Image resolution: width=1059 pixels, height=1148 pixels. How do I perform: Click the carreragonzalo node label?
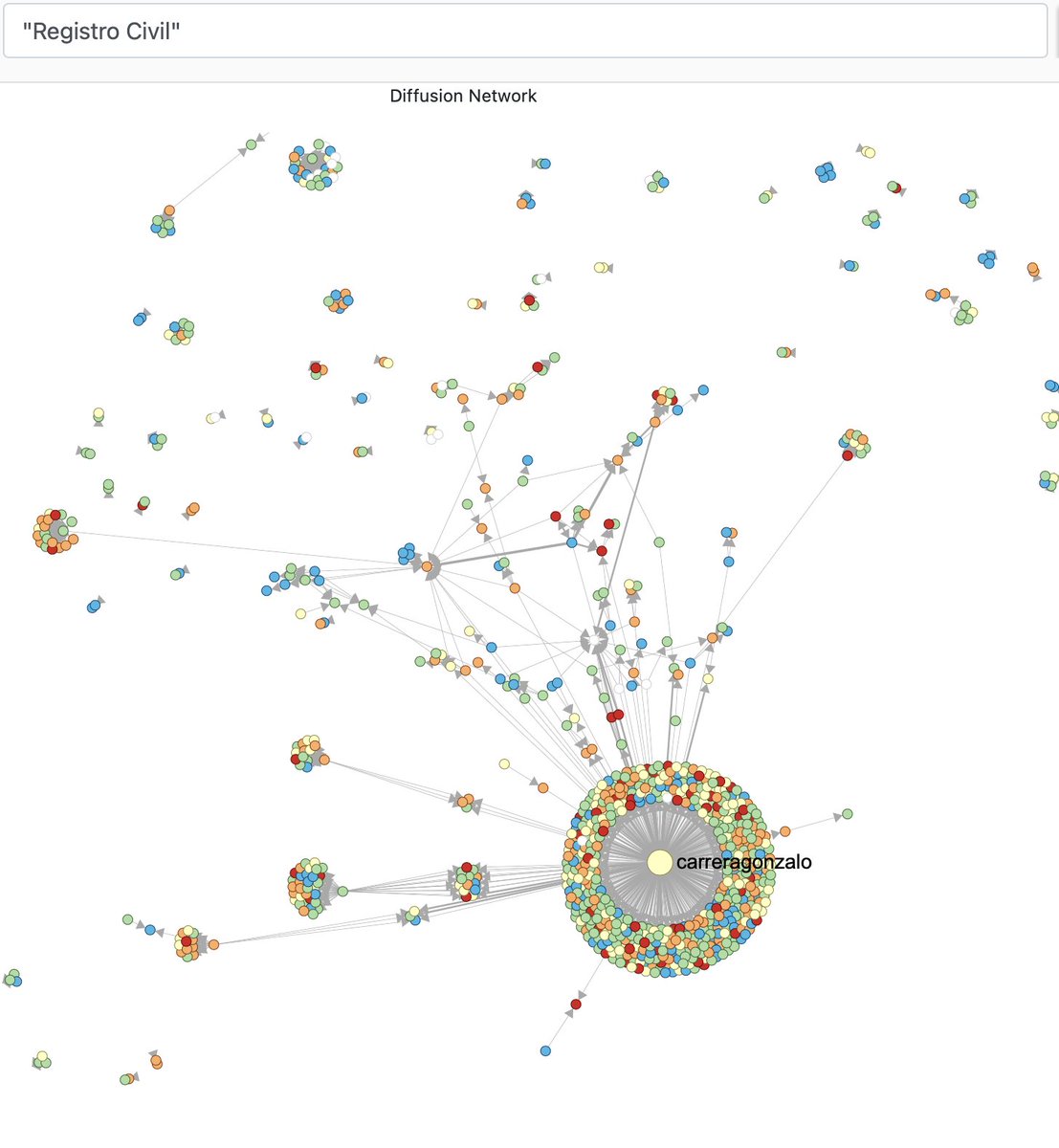click(x=744, y=862)
